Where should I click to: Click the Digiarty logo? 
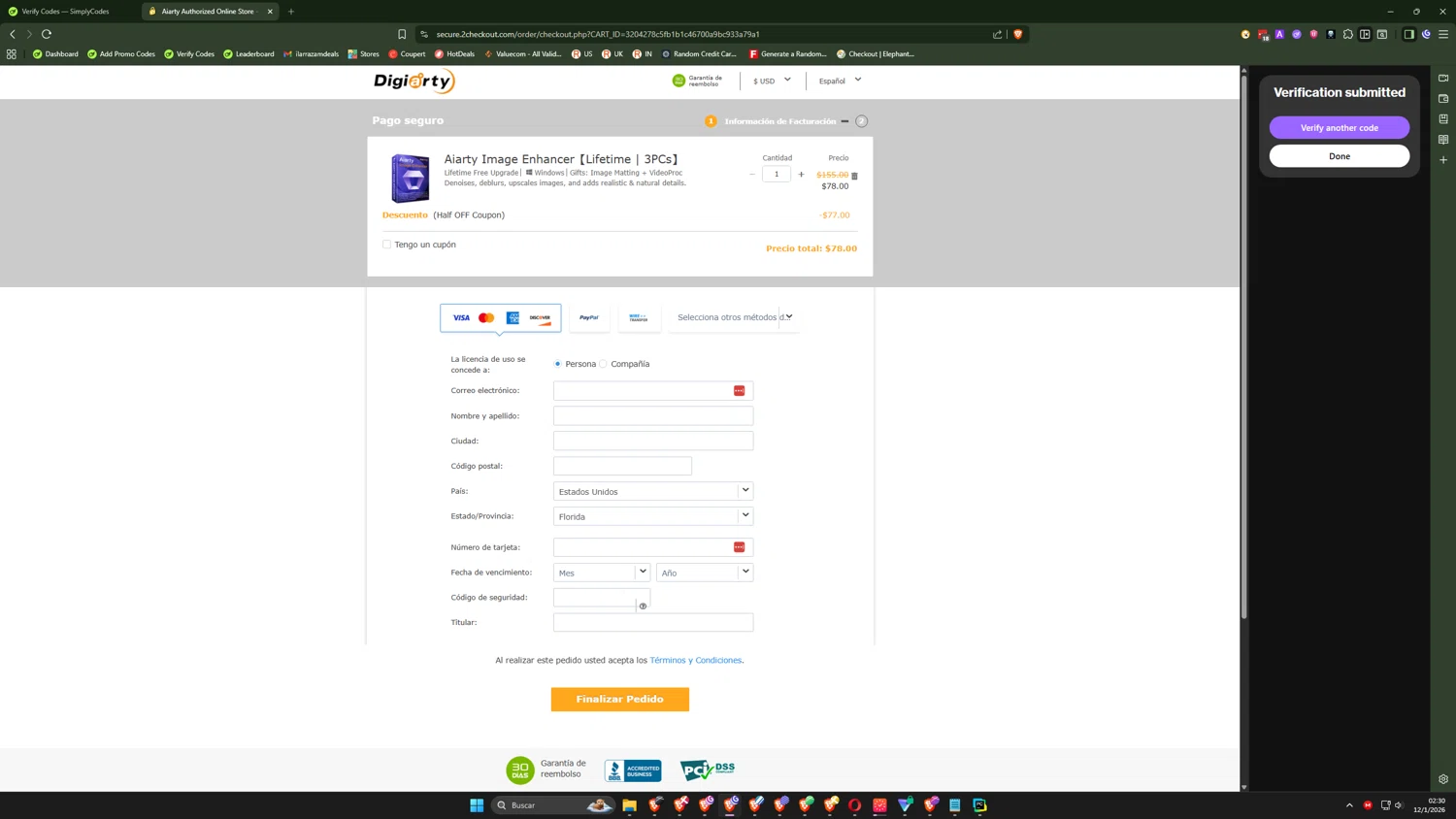414,82
